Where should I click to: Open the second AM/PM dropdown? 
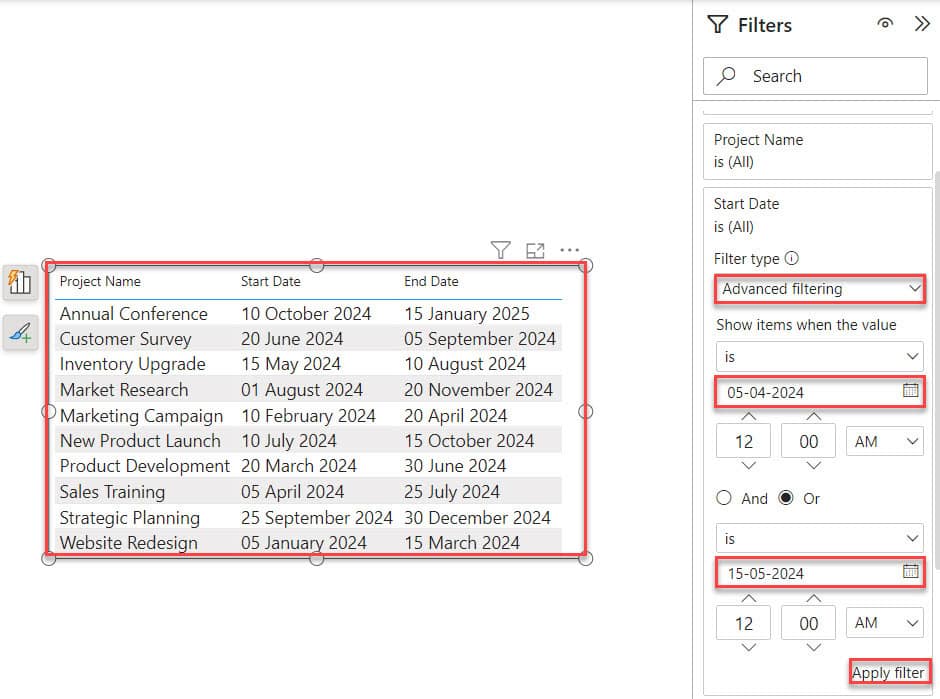point(885,623)
